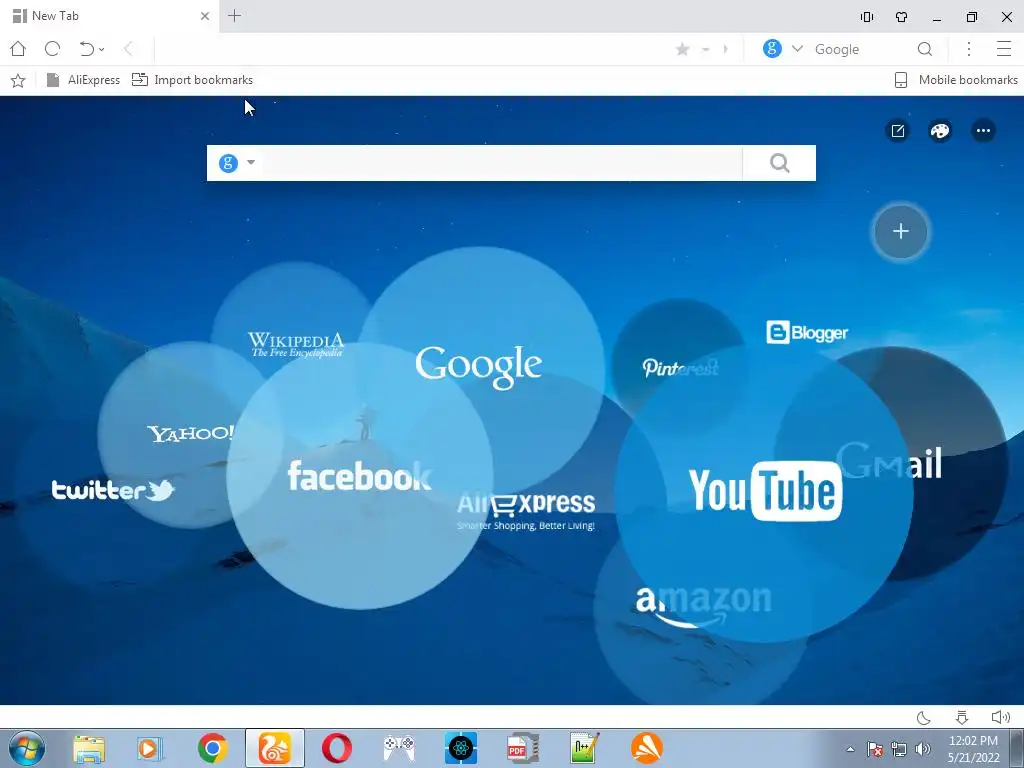Open the three-dot options on new tab page
Viewport: 1024px width, 768px height.
[983, 131]
